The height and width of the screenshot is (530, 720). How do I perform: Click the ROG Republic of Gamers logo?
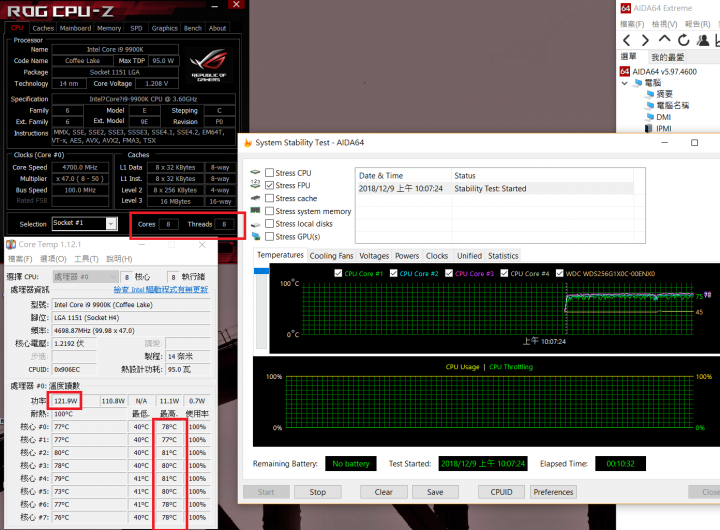[209, 65]
